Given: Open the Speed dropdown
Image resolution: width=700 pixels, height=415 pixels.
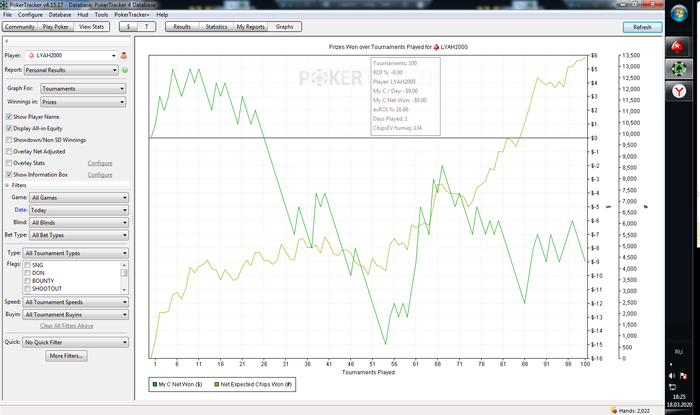Looking at the screenshot, I should [76, 302].
